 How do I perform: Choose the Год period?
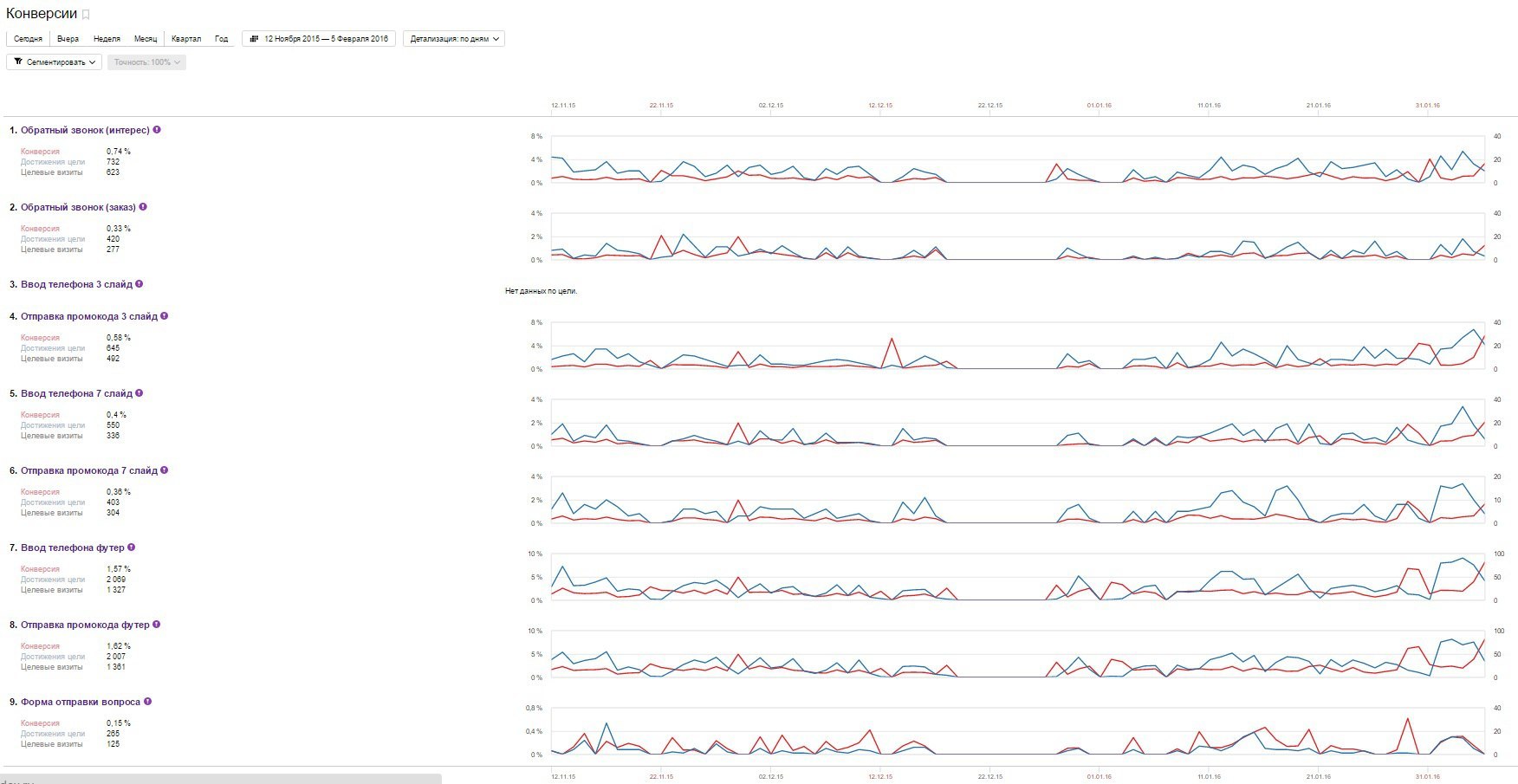point(222,39)
